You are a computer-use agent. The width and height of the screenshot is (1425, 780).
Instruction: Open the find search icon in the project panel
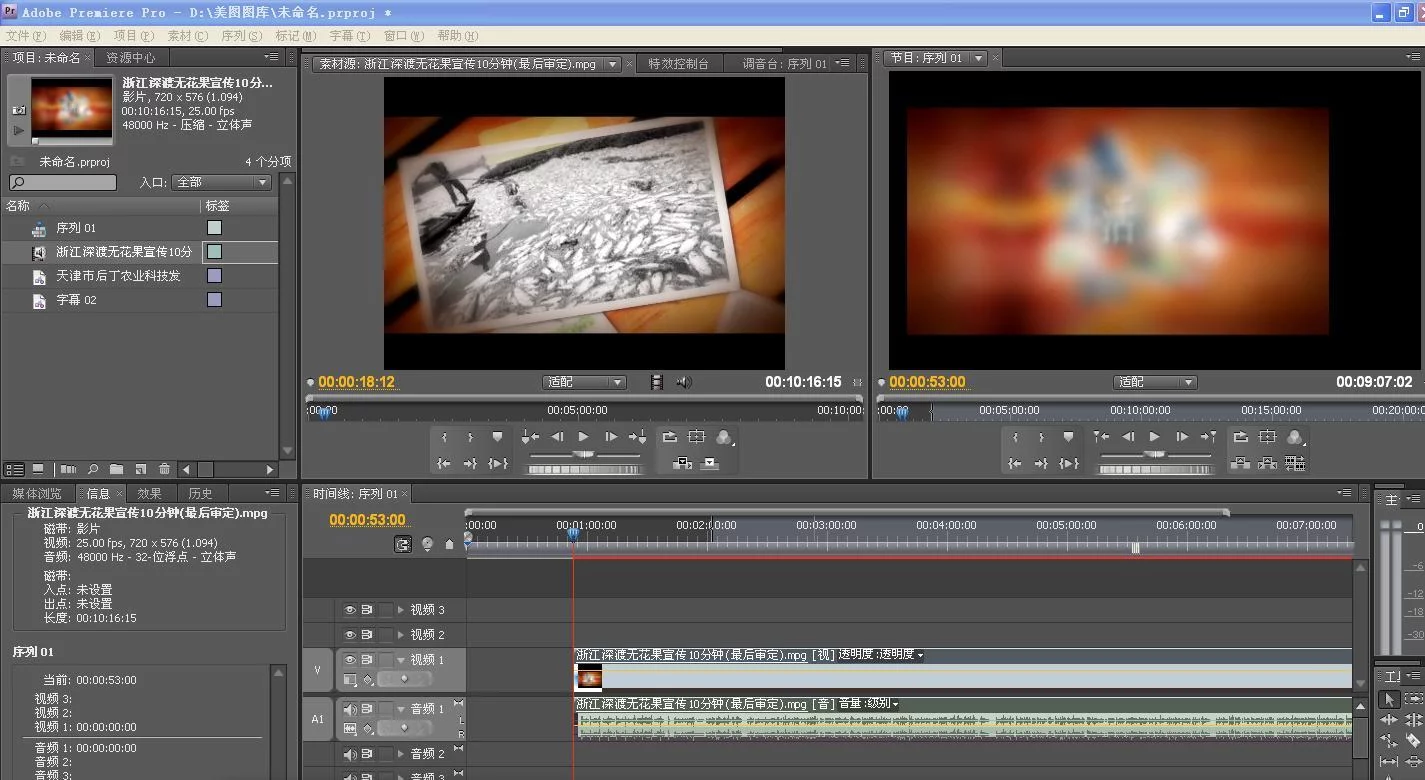coord(92,469)
